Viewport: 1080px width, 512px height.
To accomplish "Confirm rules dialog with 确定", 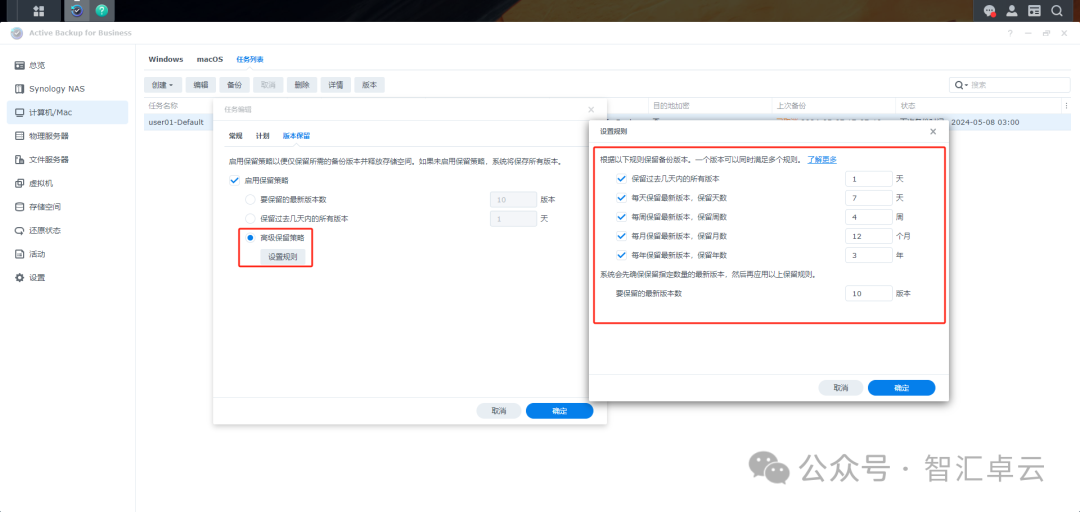I will [902, 387].
